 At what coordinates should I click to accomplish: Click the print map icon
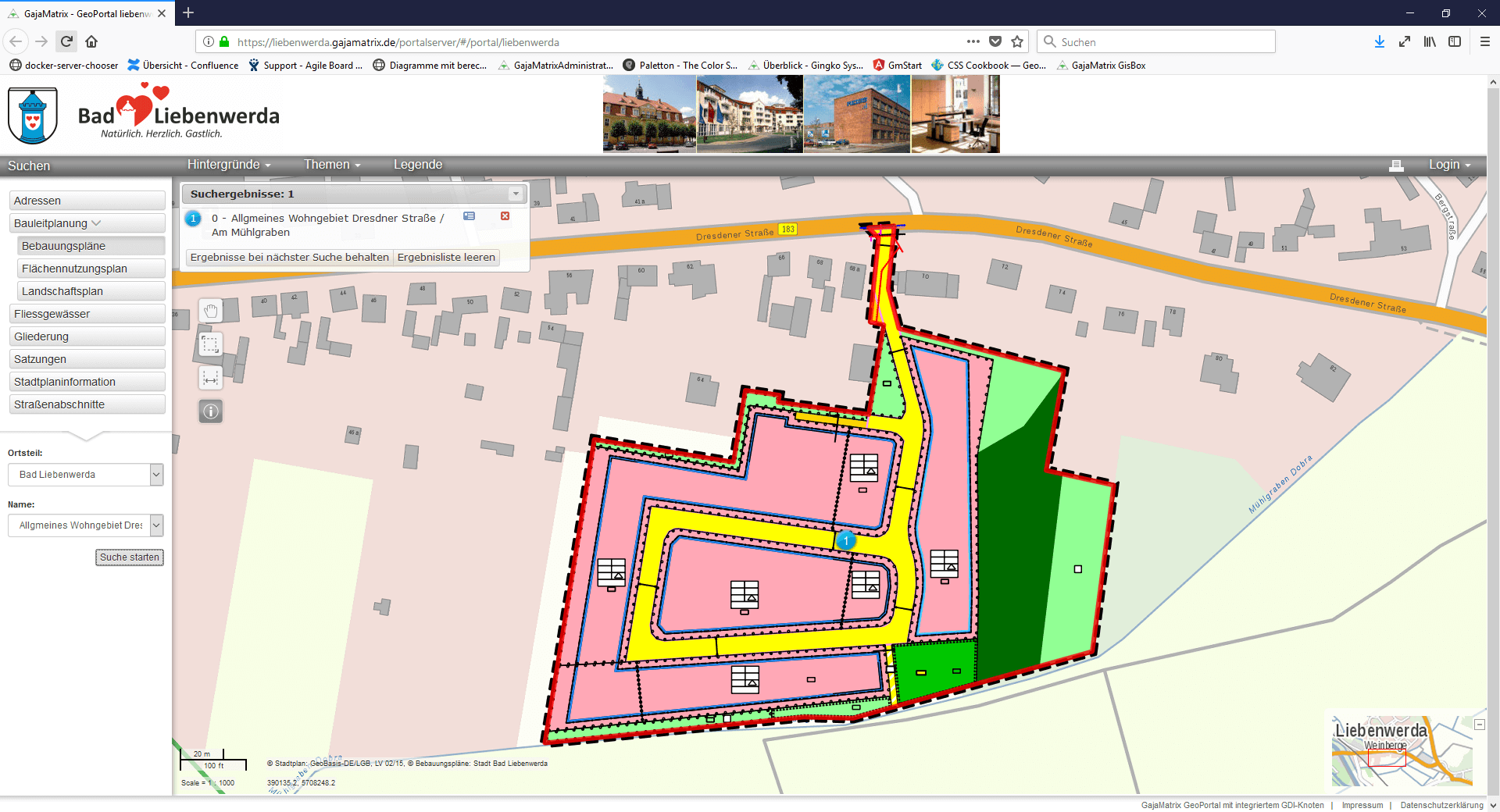coord(1396,166)
